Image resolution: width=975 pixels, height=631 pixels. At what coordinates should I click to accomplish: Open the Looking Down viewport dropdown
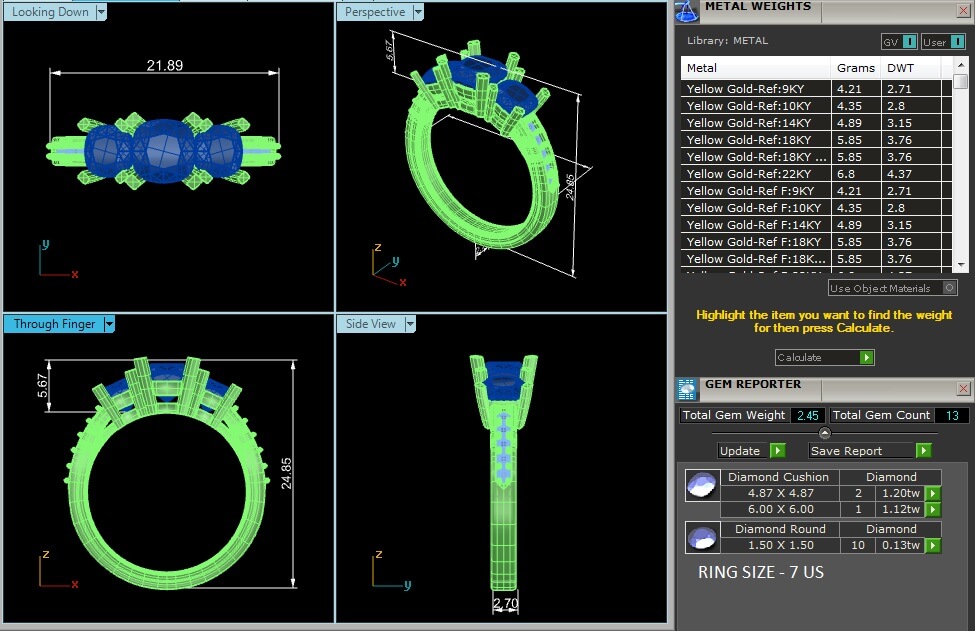pos(100,12)
